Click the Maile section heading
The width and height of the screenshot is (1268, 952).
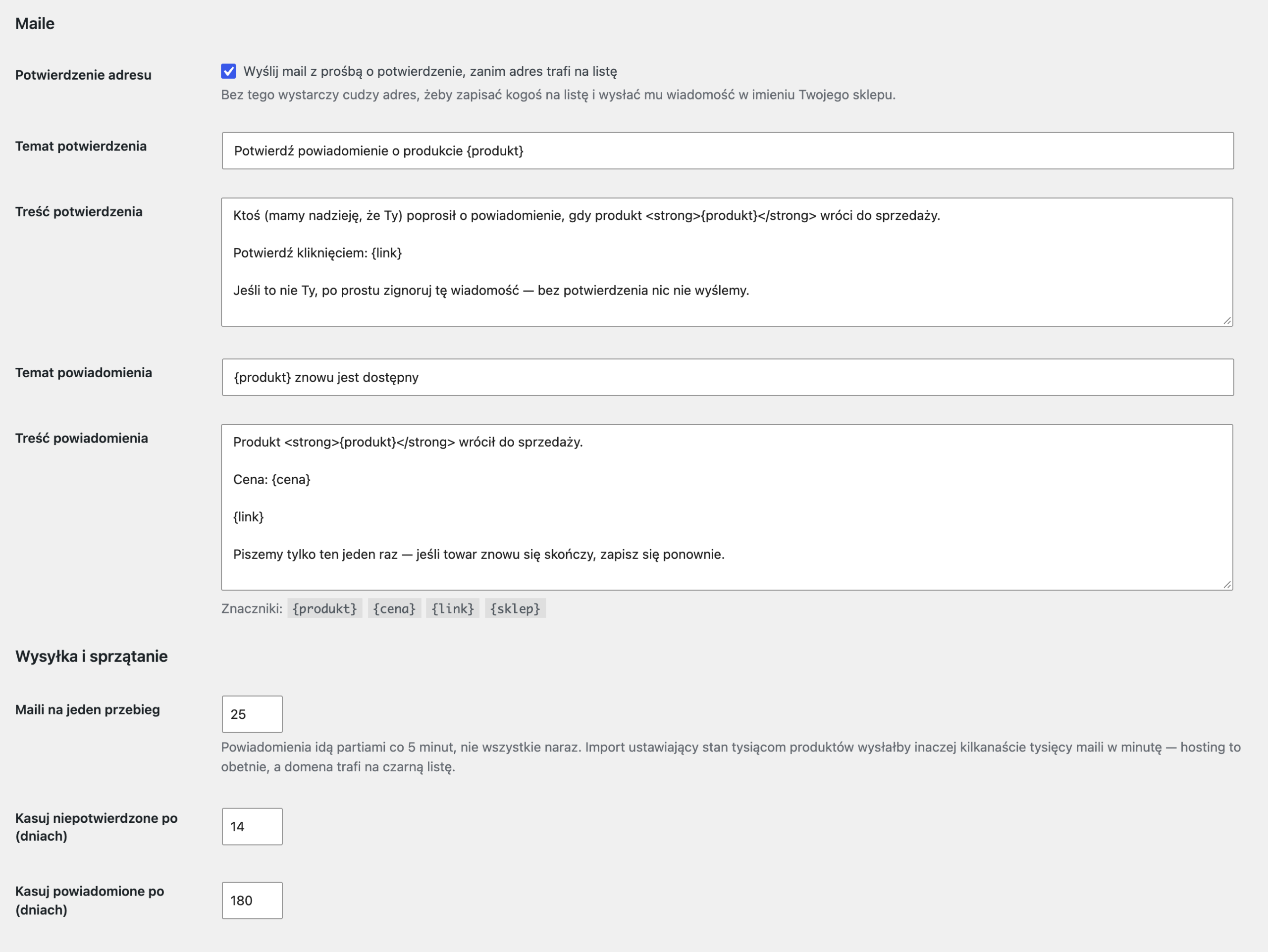coord(35,23)
